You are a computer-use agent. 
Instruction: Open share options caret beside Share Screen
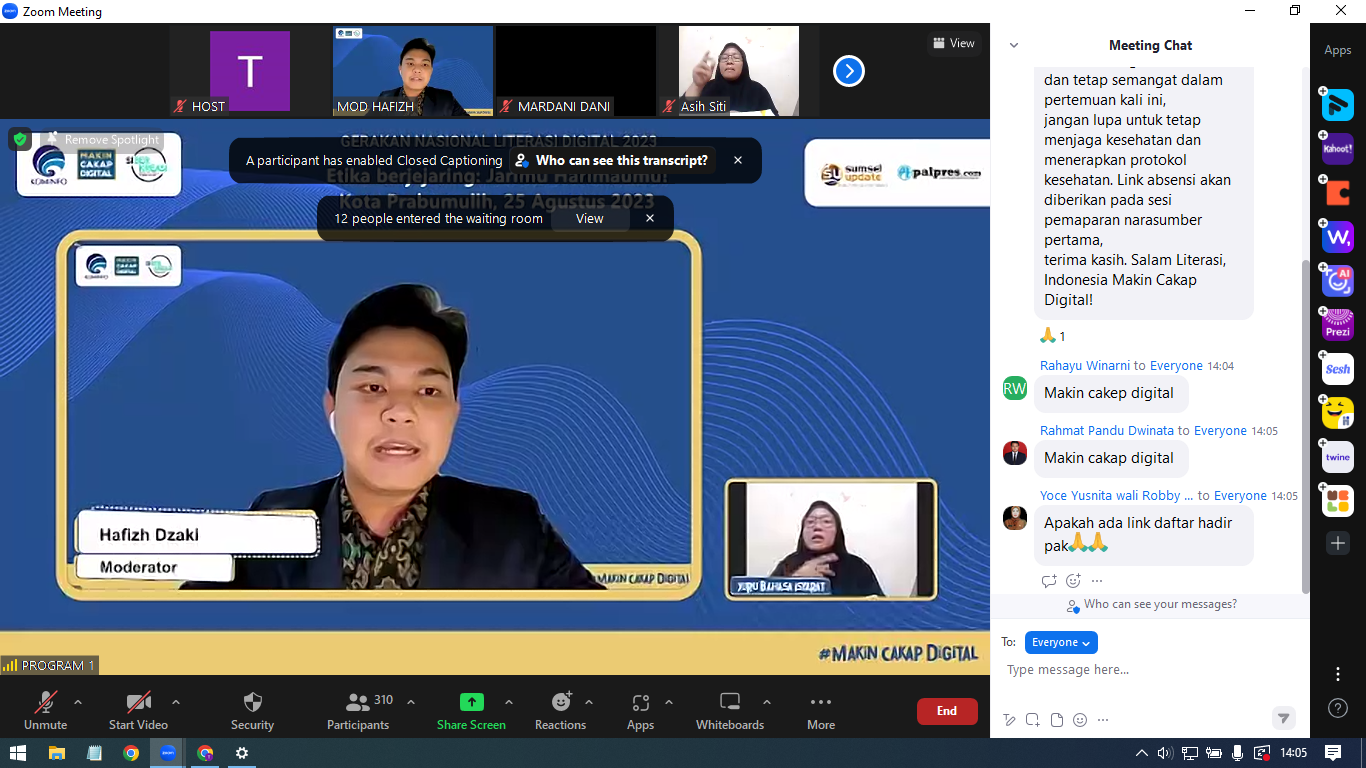[x=509, y=702]
